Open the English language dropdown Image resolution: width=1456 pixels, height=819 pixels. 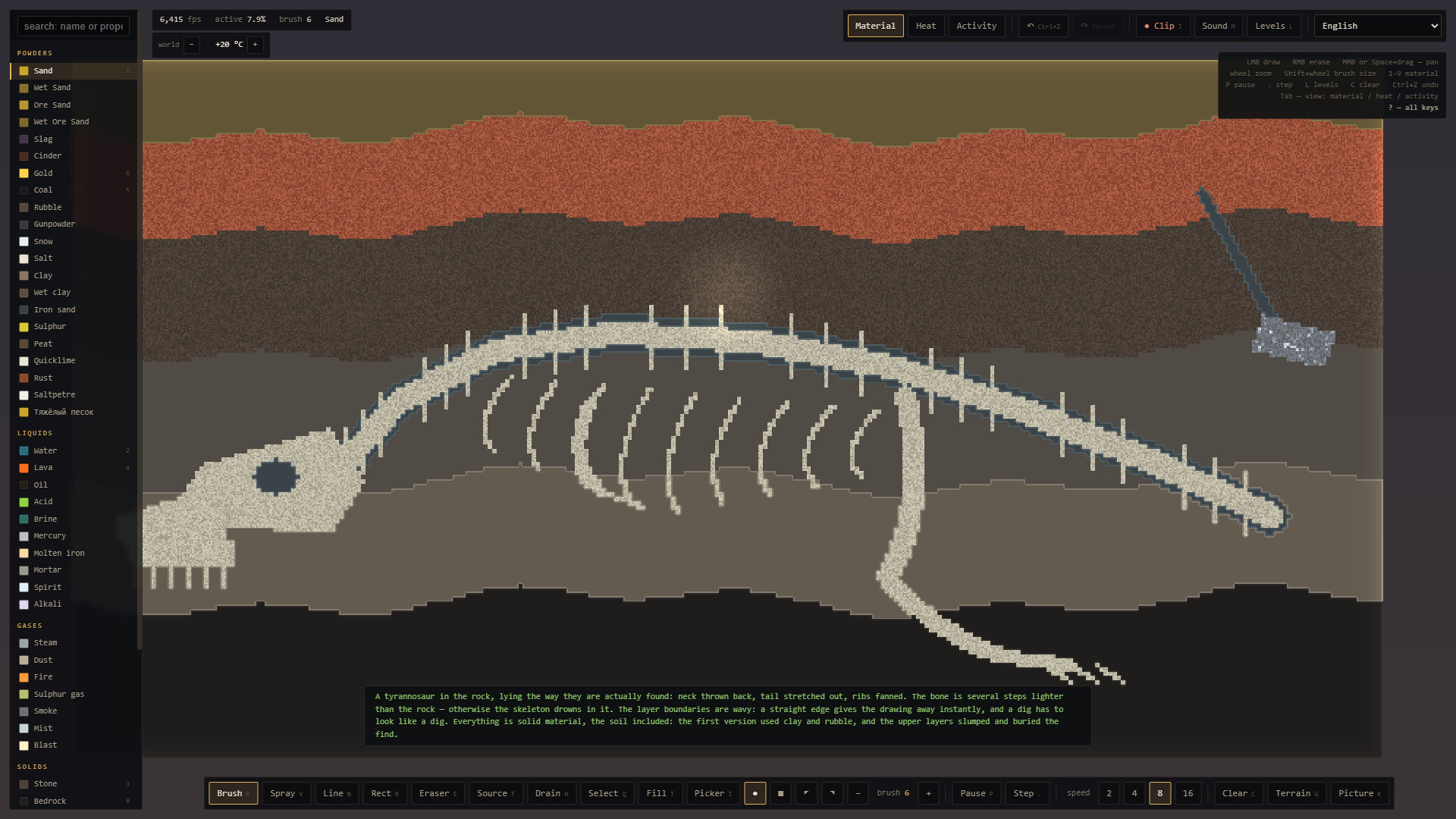(x=1377, y=26)
